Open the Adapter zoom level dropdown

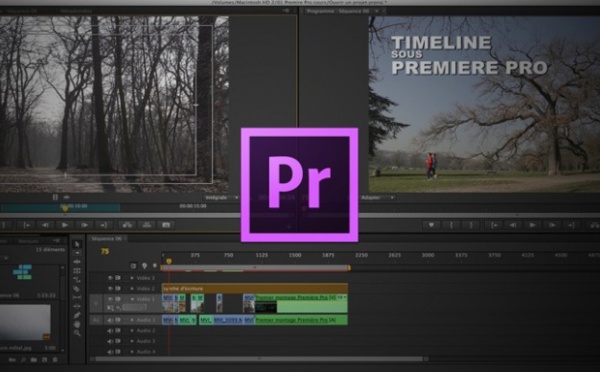378,197
